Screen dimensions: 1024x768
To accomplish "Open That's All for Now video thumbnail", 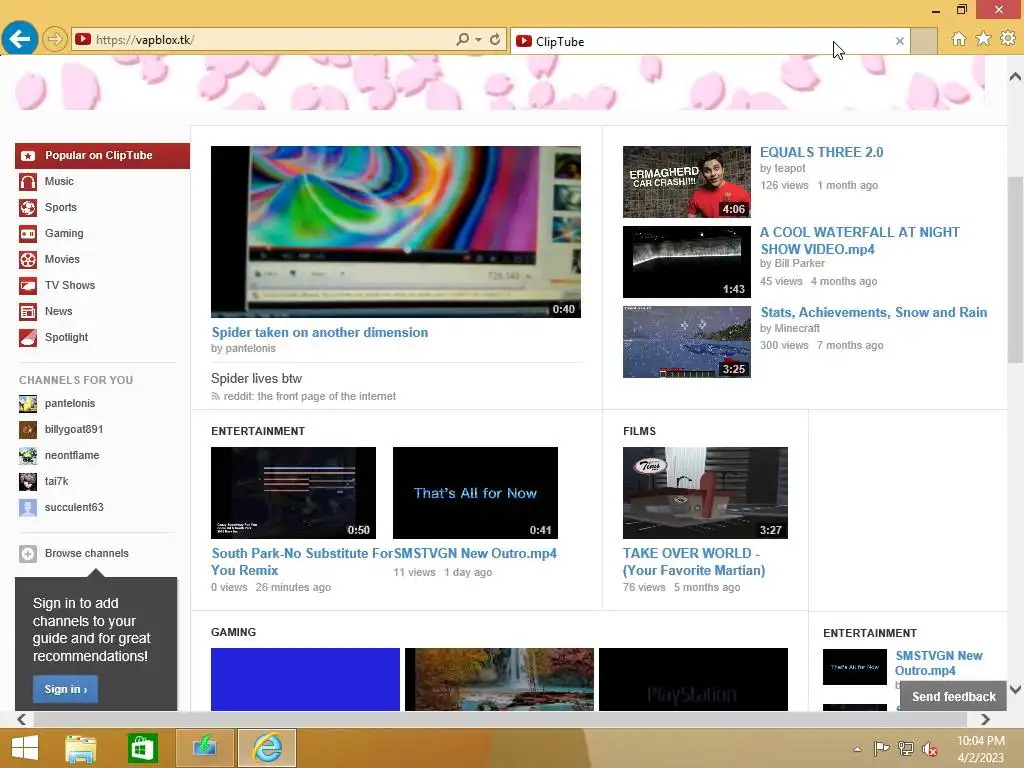I will coord(475,493).
